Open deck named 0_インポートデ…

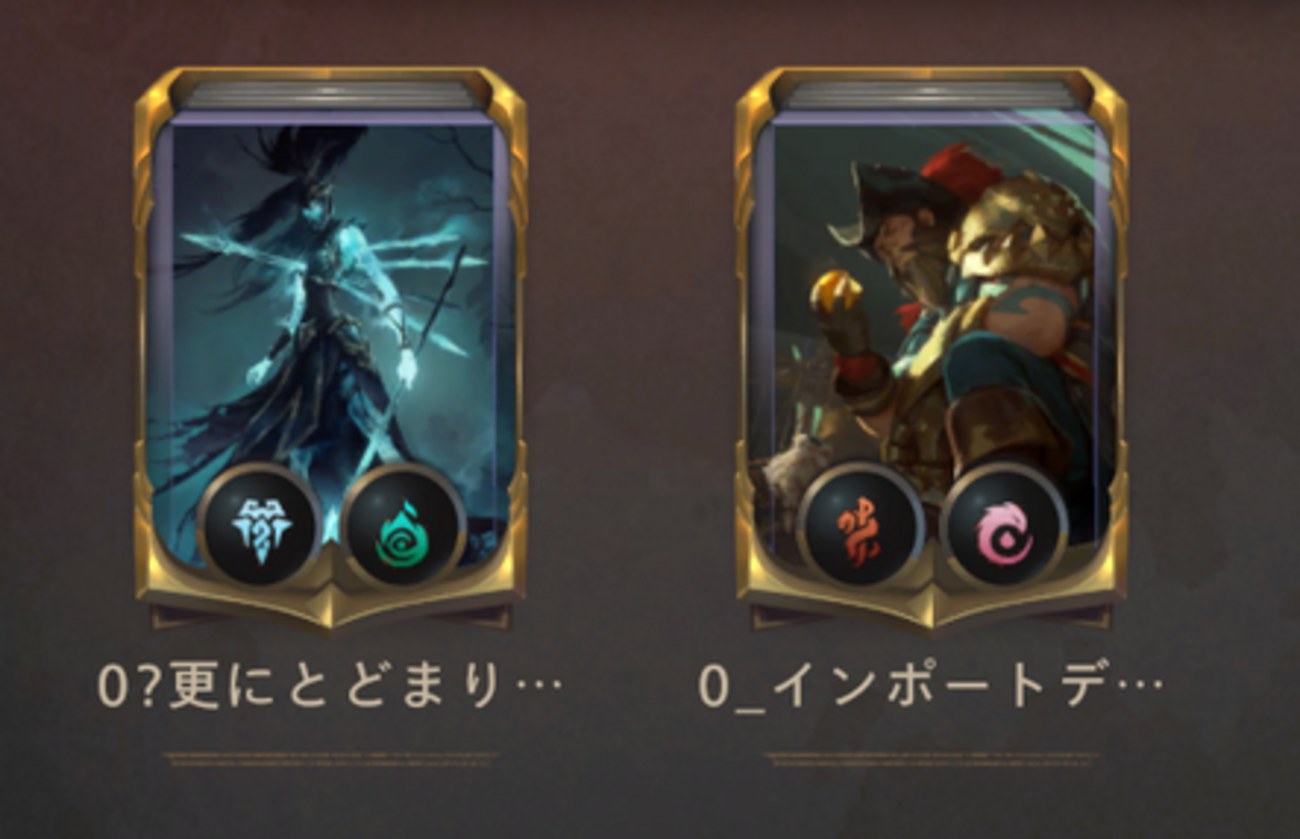(931, 686)
